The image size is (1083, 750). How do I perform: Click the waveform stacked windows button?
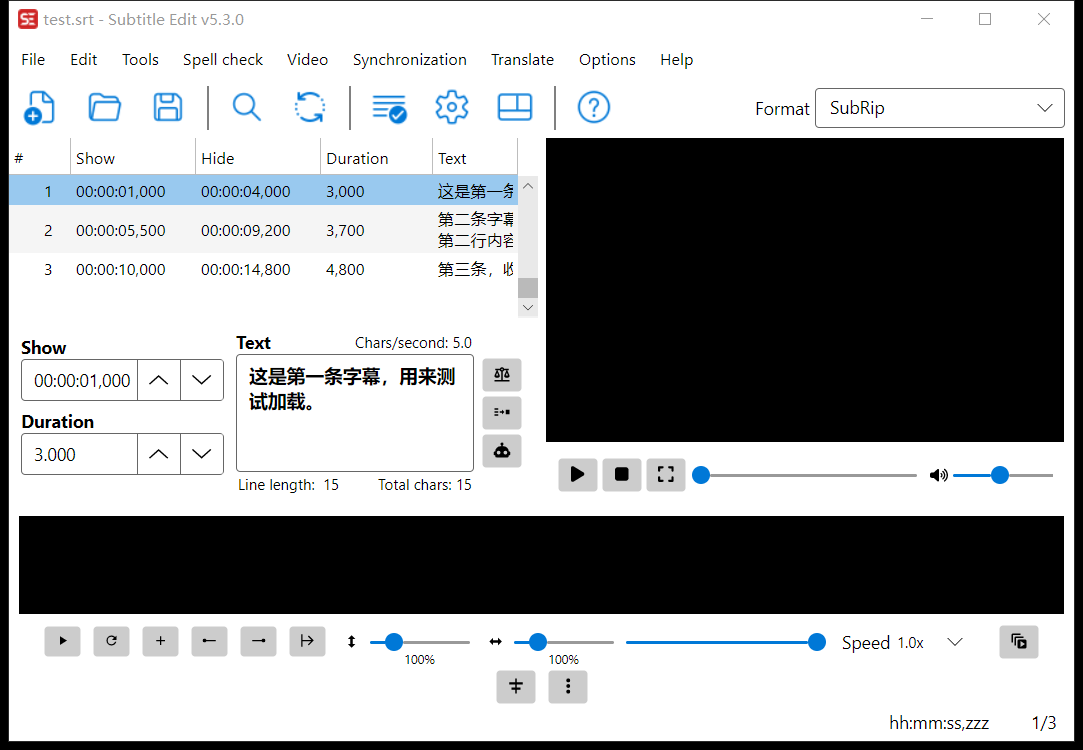[1019, 642]
